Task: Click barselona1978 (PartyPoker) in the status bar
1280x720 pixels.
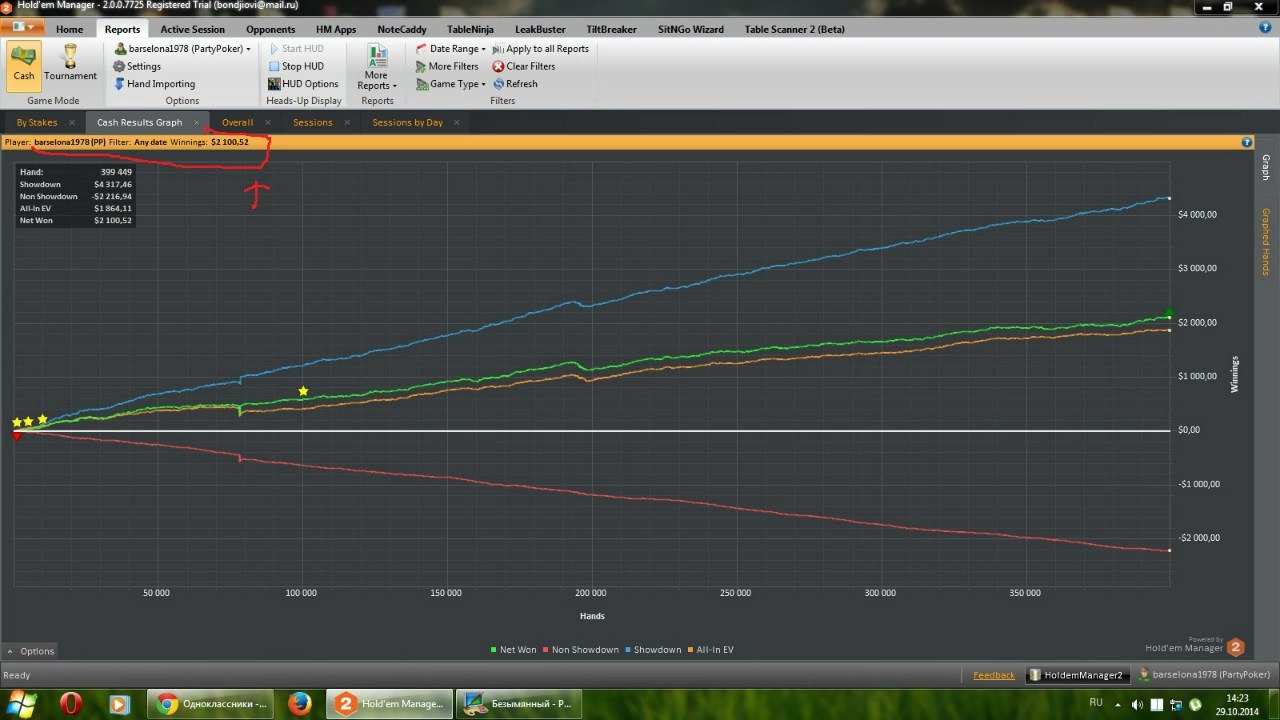Action: pos(1204,675)
